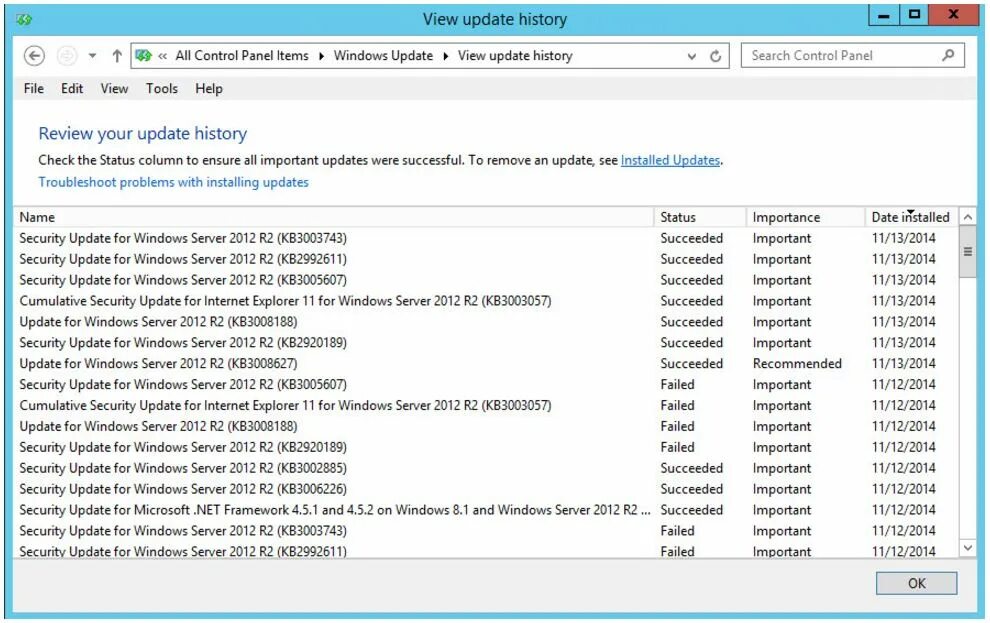The width and height of the screenshot is (990, 623).
Task: Expand arrow after Windows Update breadcrumb
Action: click(x=446, y=56)
